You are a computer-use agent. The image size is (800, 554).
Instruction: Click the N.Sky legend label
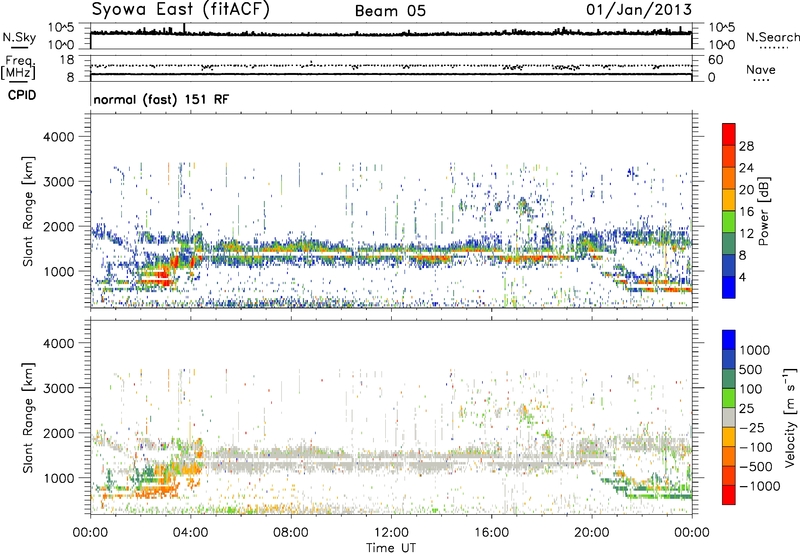pos(19,37)
